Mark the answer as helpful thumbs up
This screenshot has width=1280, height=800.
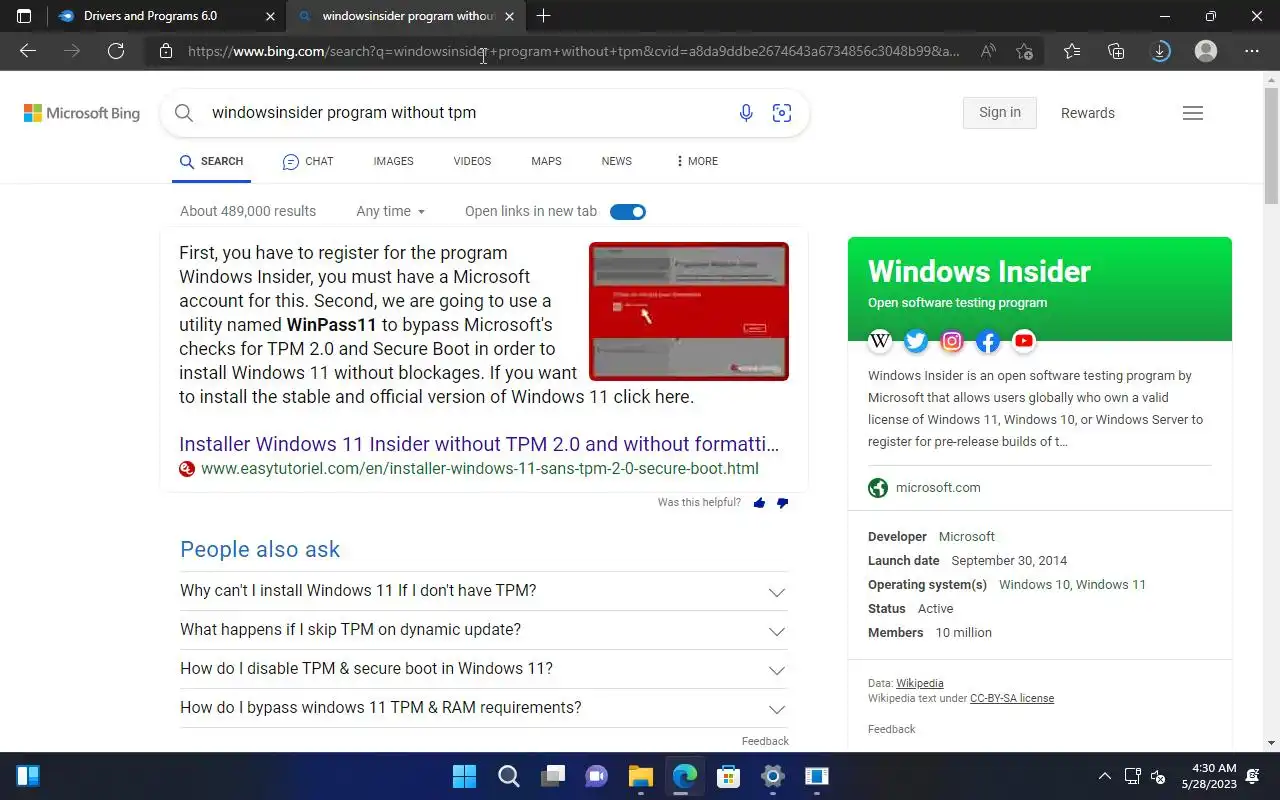tap(759, 503)
